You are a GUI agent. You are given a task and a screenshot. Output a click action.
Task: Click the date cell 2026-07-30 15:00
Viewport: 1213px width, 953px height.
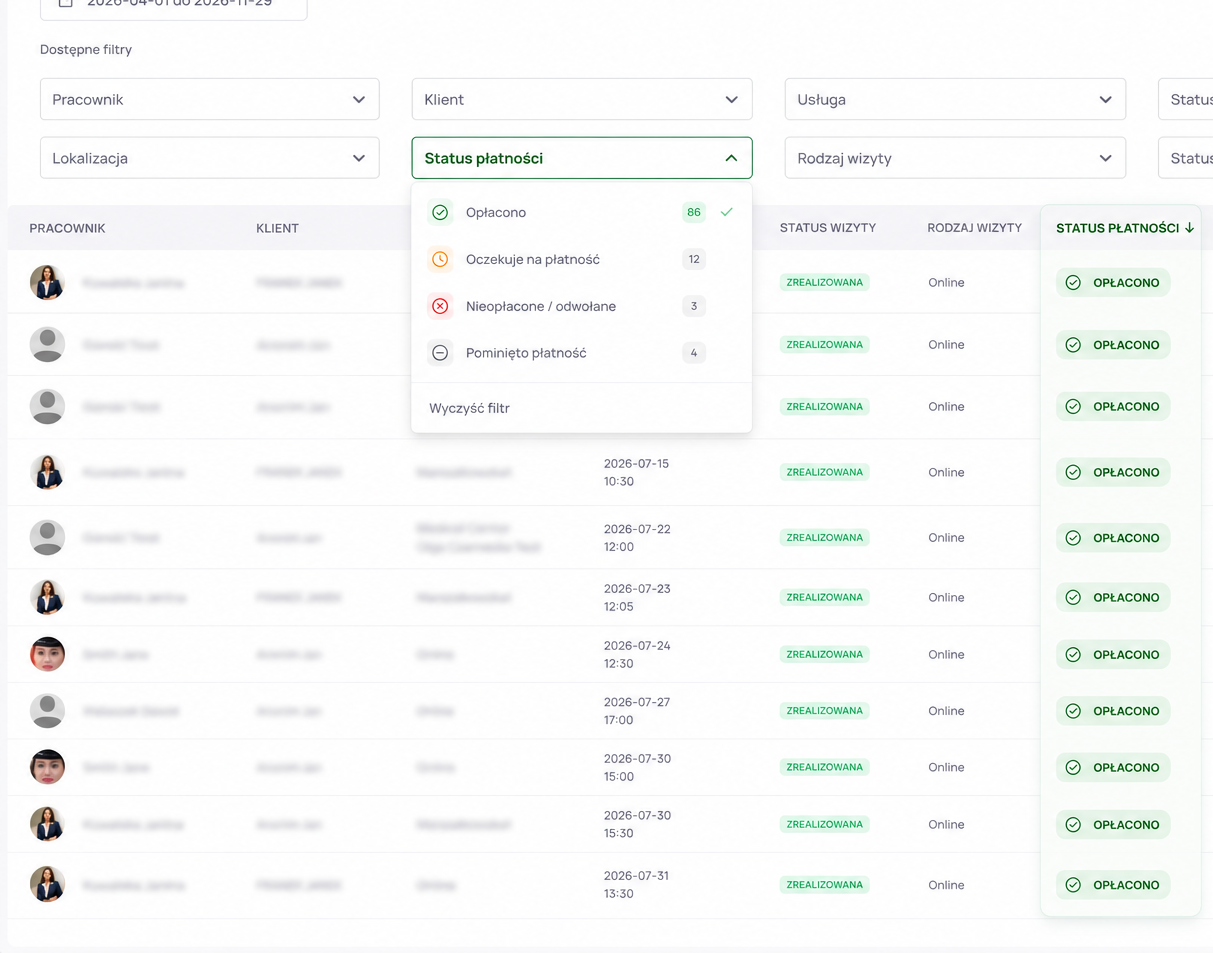click(x=637, y=768)
